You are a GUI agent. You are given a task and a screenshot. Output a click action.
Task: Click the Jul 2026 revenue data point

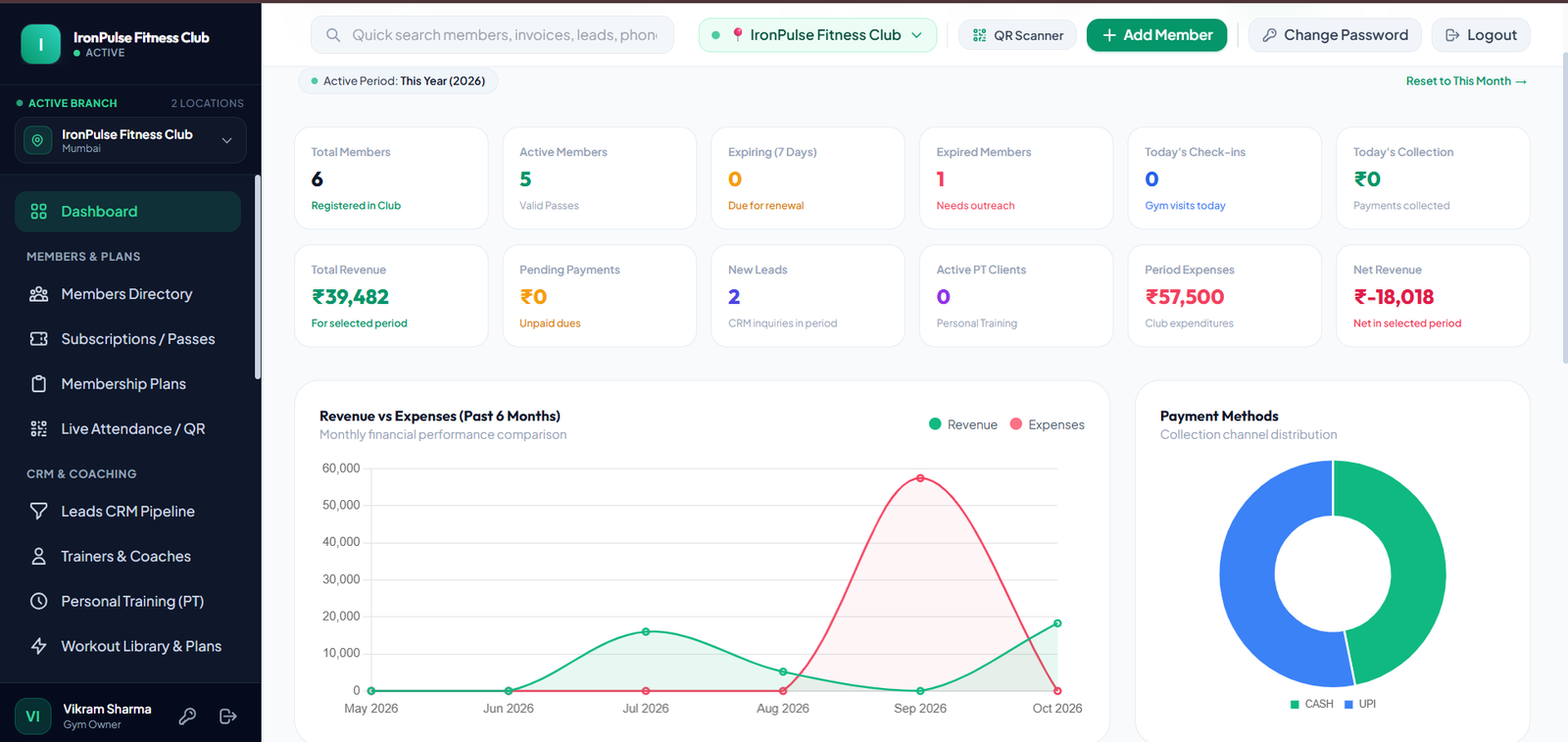646,632
